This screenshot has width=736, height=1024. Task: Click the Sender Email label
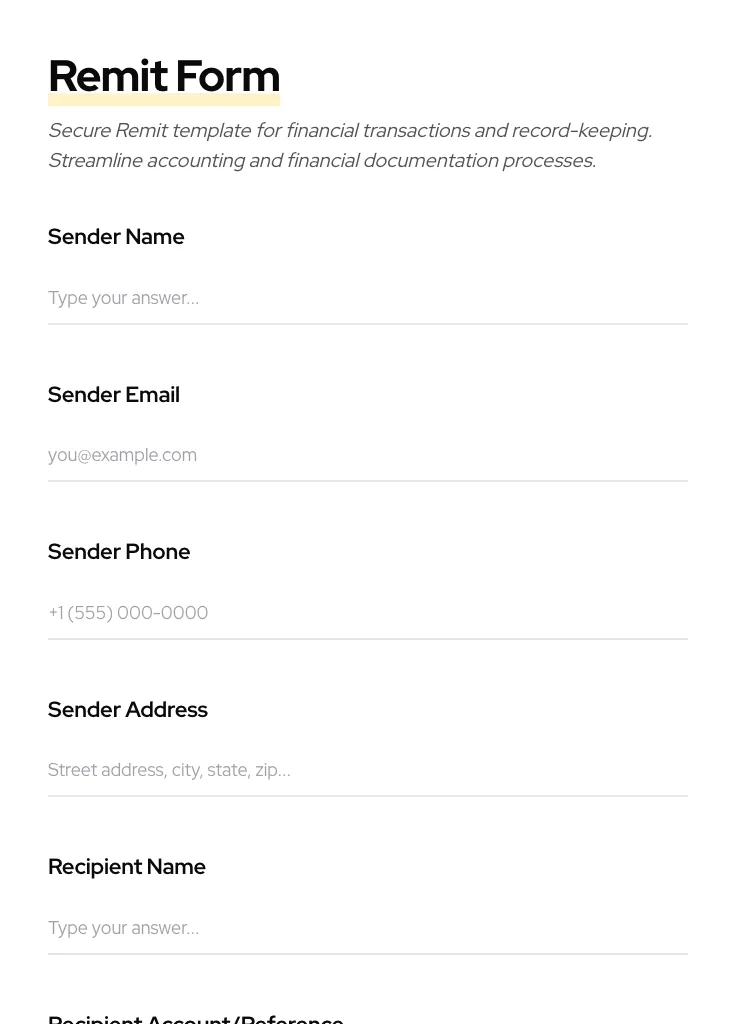(x=114, y=395)
